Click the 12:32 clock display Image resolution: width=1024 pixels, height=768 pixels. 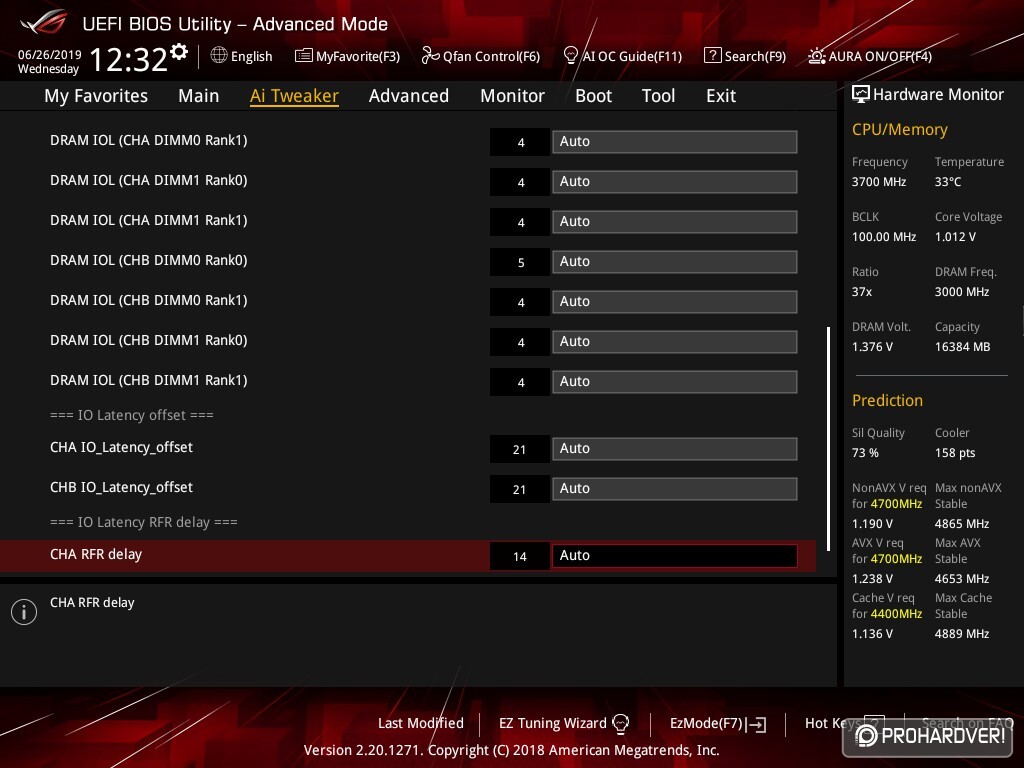(x=129, y=60)
